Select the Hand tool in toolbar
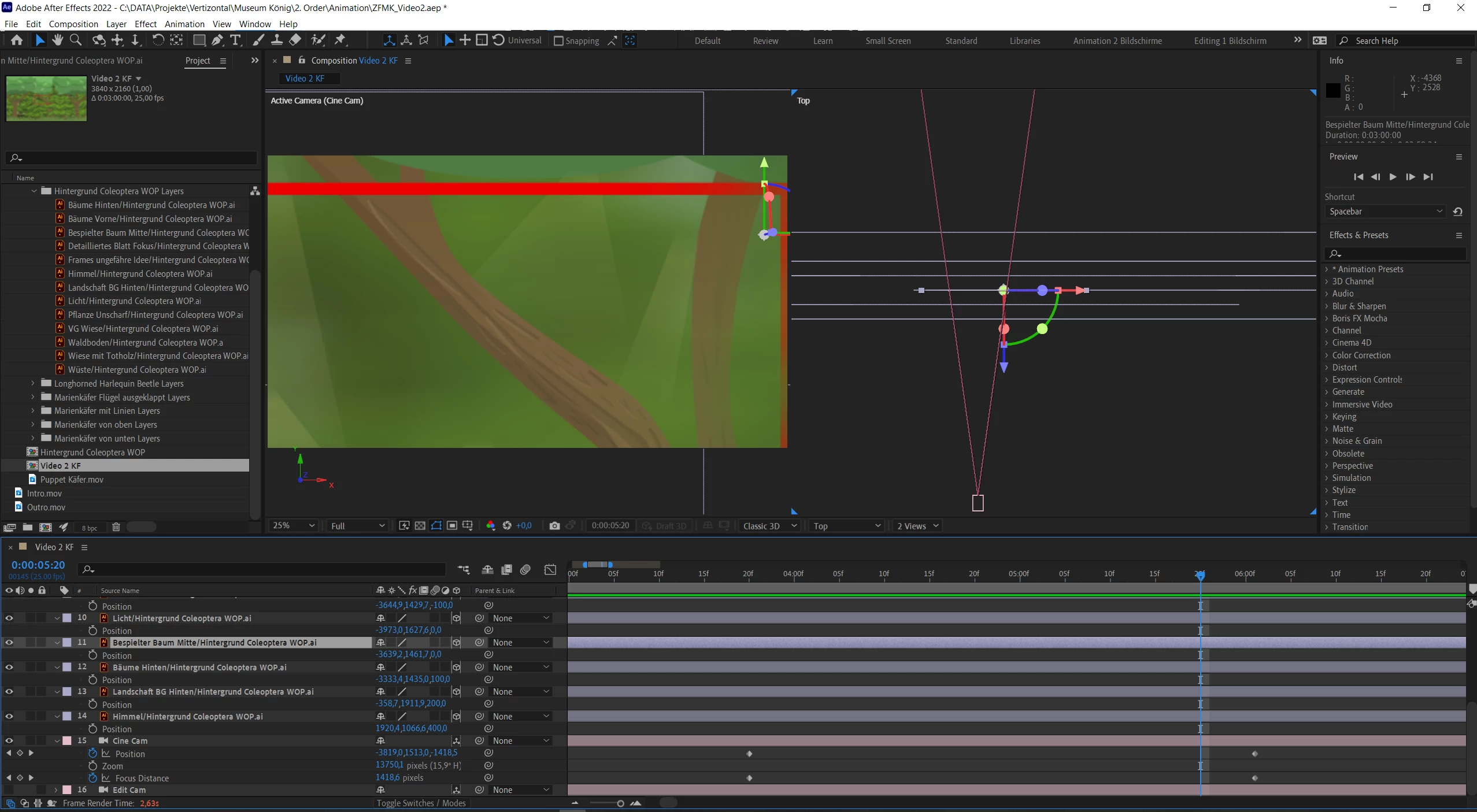The image size is (1477, 812). click(57, 40)
